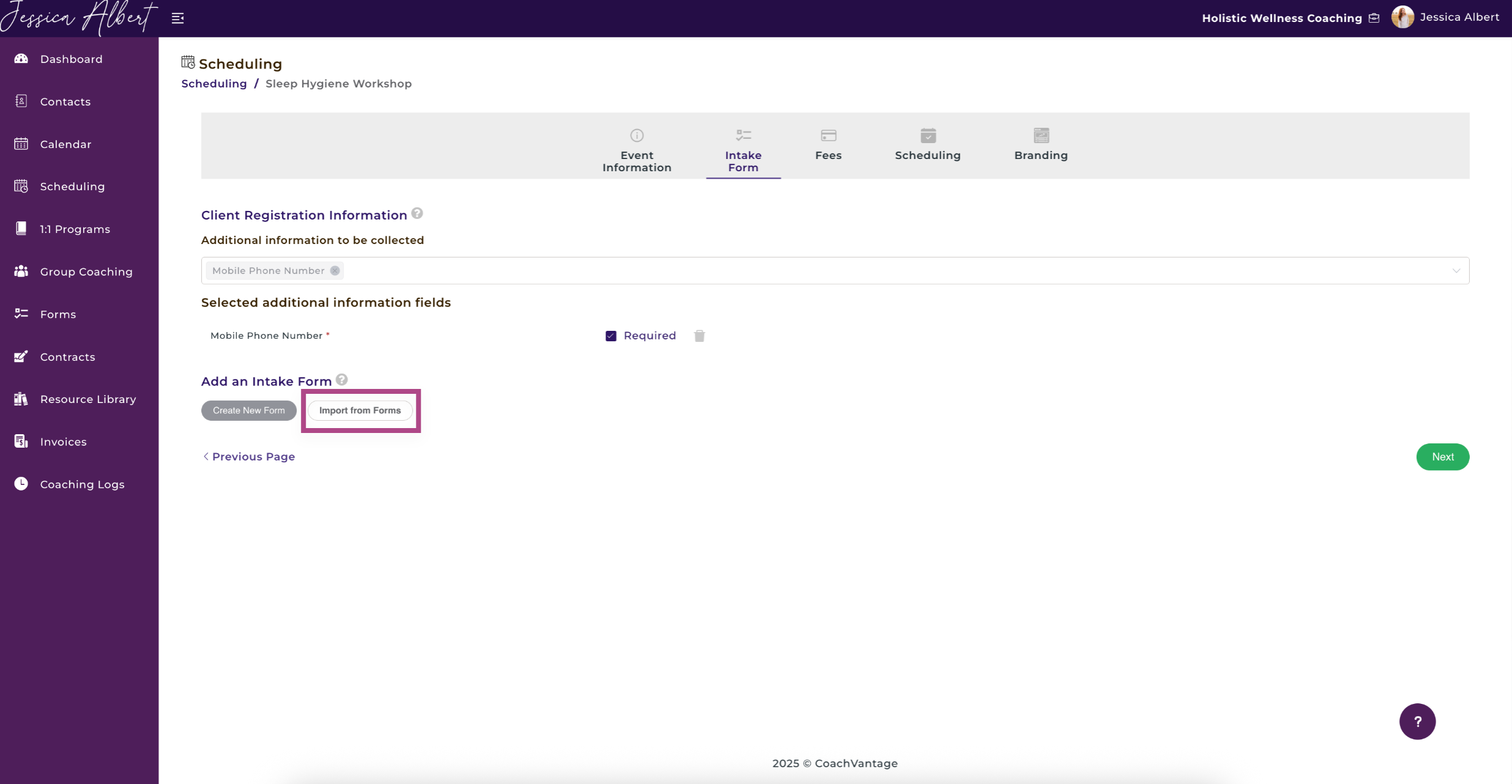1512x784 pixels.
Task: Click inside the additional information select field
Action: point(835,271)
